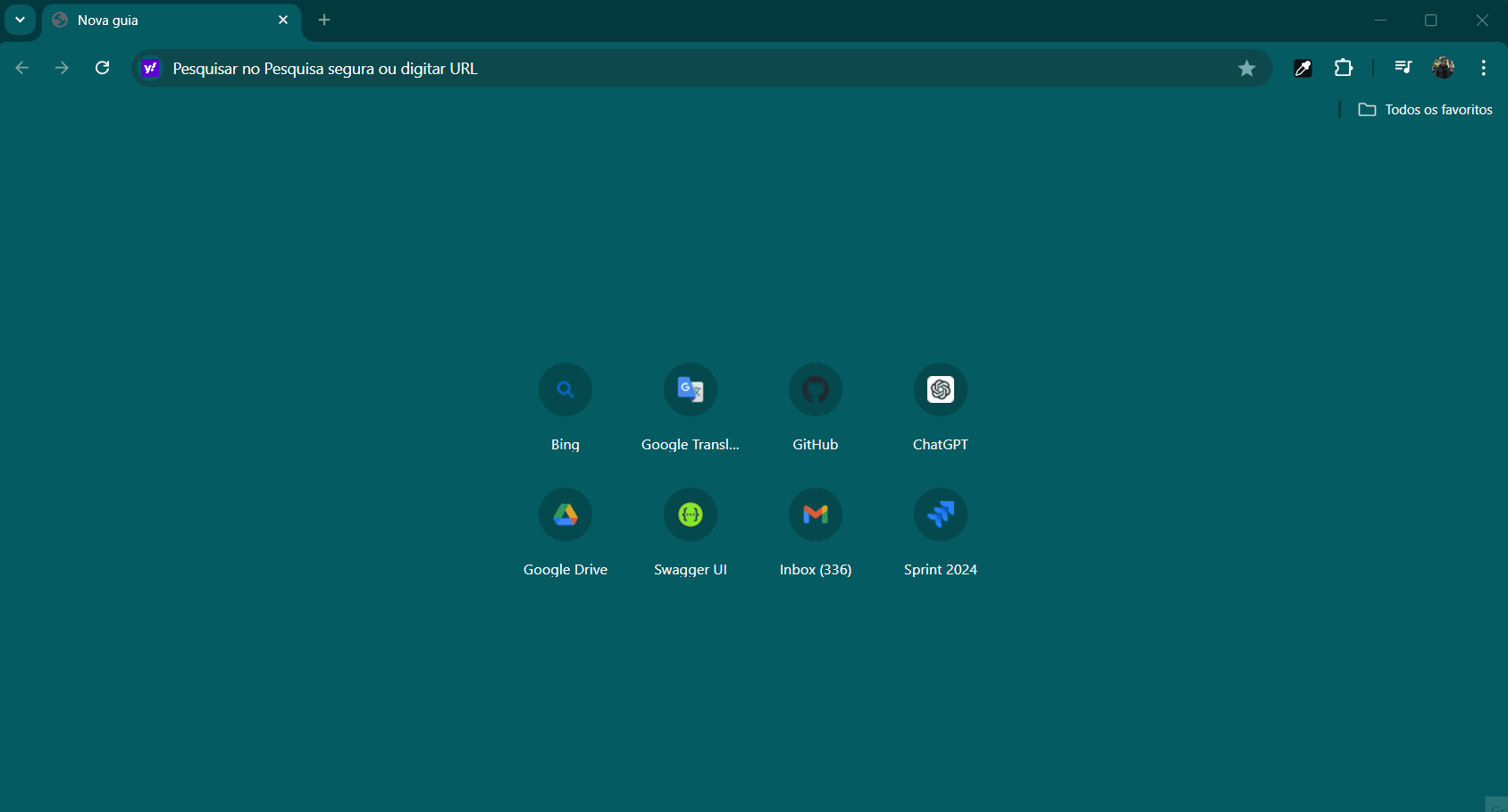Activate the eyedropper color picker extension
1508x812 pixels.
click(1303, 68)
